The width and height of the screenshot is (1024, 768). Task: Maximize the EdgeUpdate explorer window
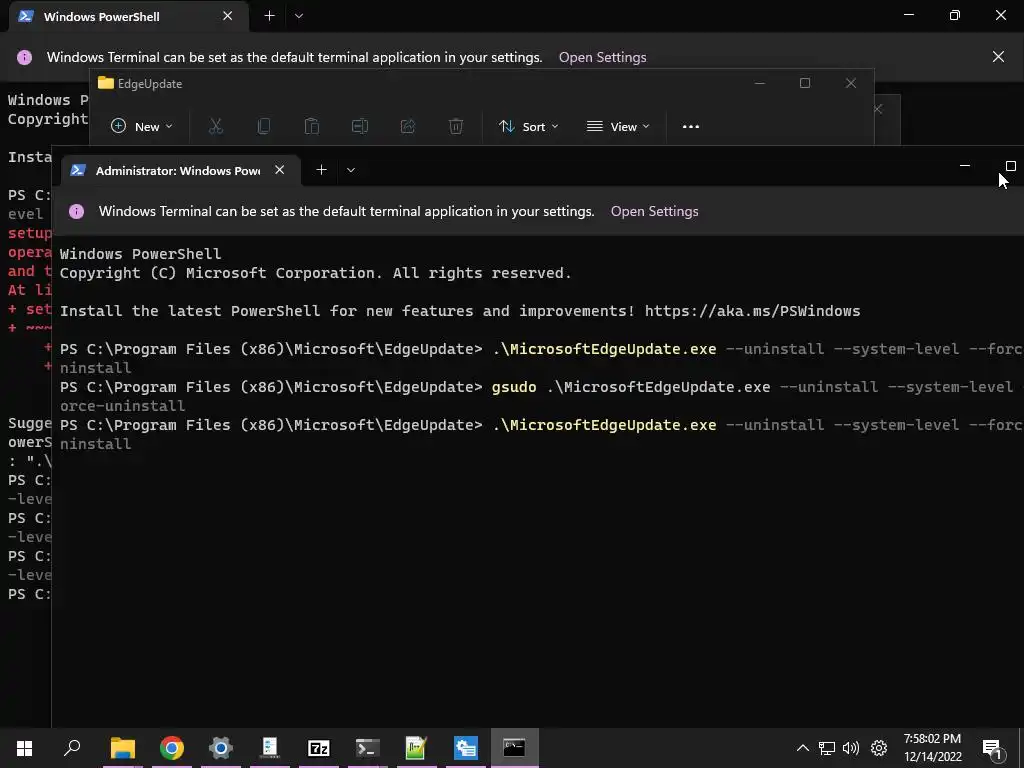coord(805,83)
